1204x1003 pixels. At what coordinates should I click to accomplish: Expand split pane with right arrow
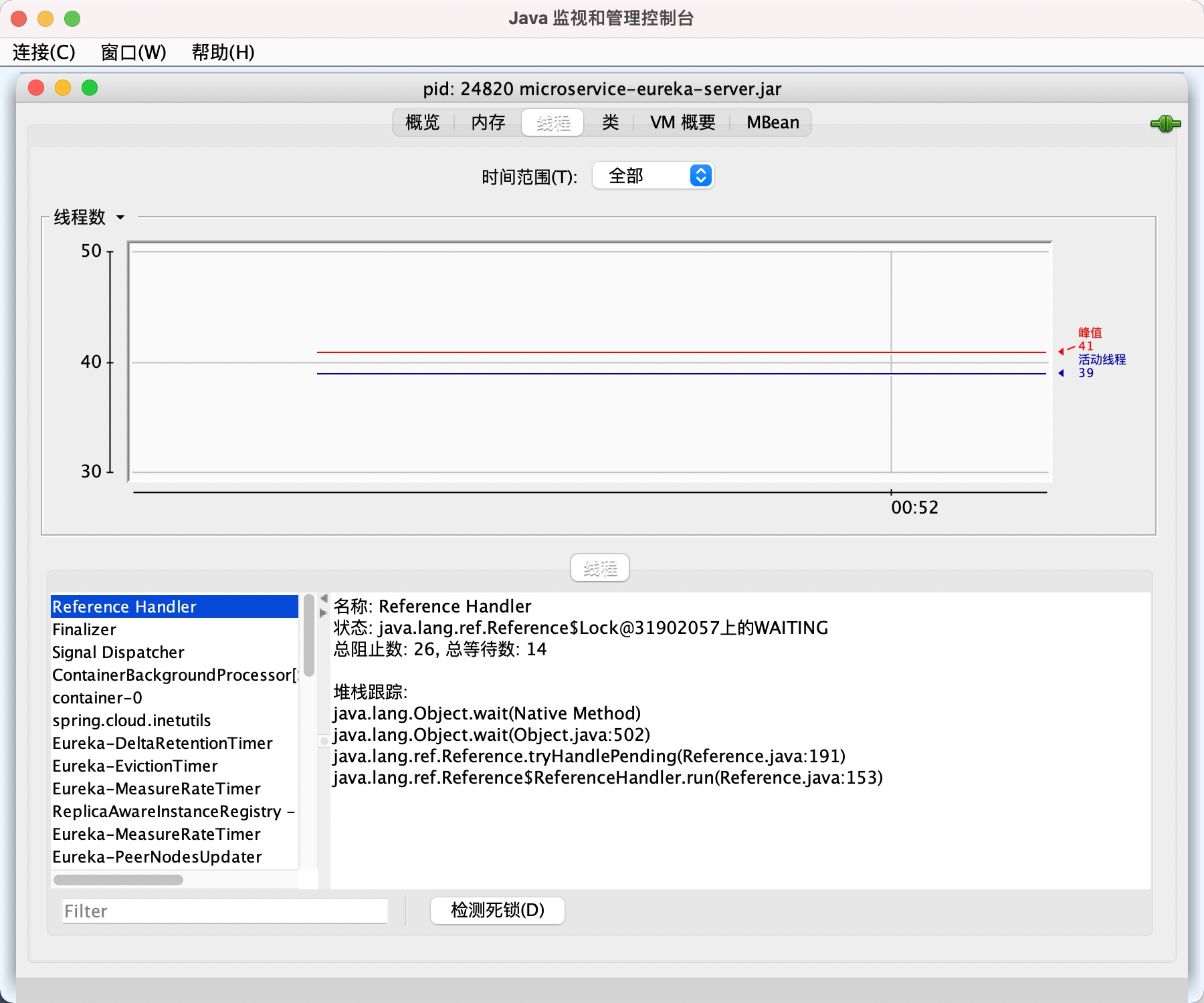click(324, 612)
